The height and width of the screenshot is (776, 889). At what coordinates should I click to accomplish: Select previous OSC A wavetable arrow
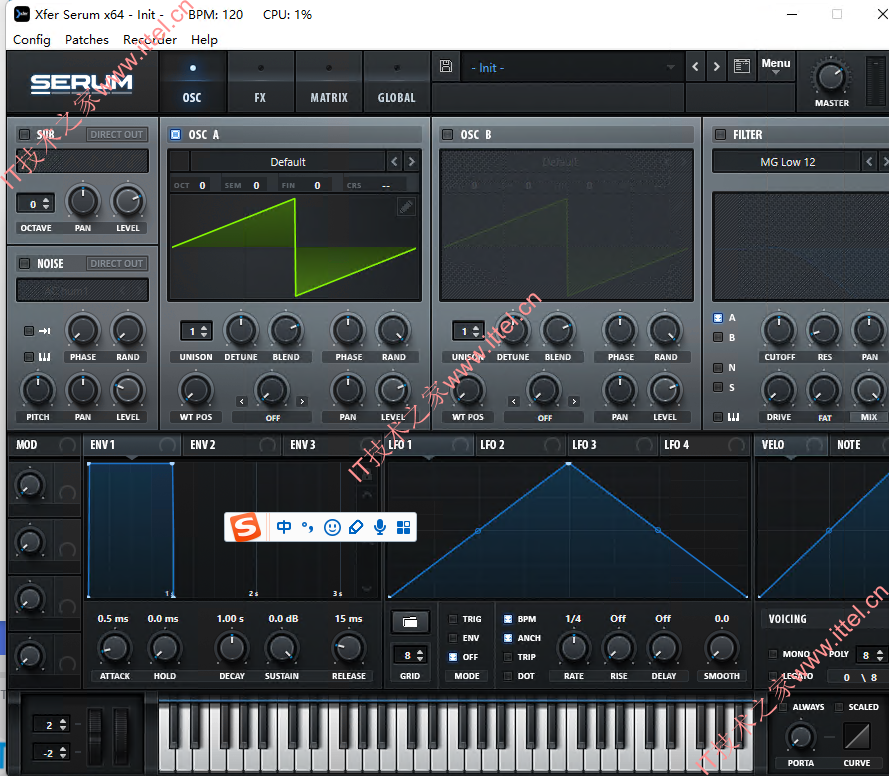tap(395, 162)
